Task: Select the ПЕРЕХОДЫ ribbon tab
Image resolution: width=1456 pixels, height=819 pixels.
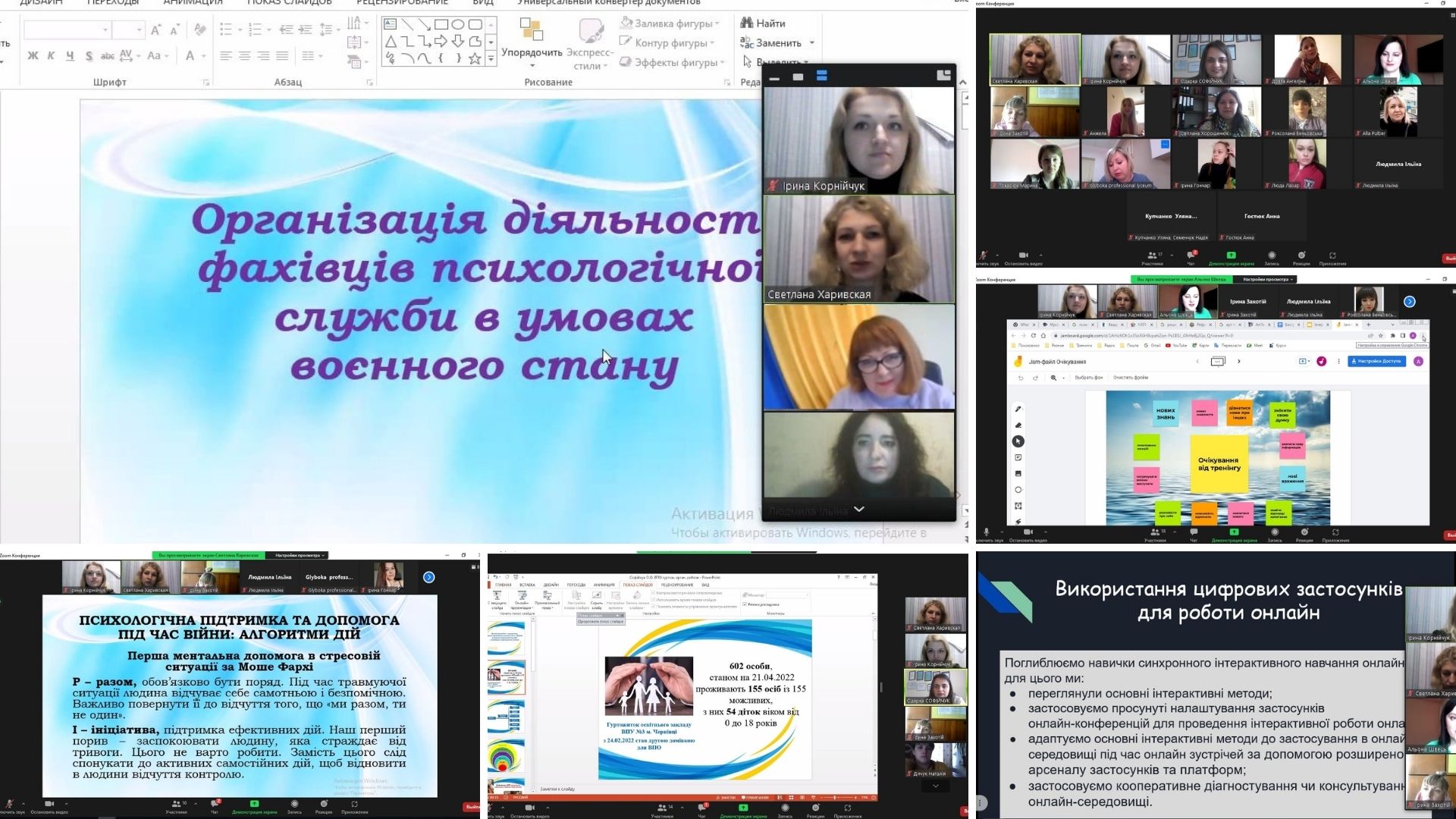Action: coord(112,3)
